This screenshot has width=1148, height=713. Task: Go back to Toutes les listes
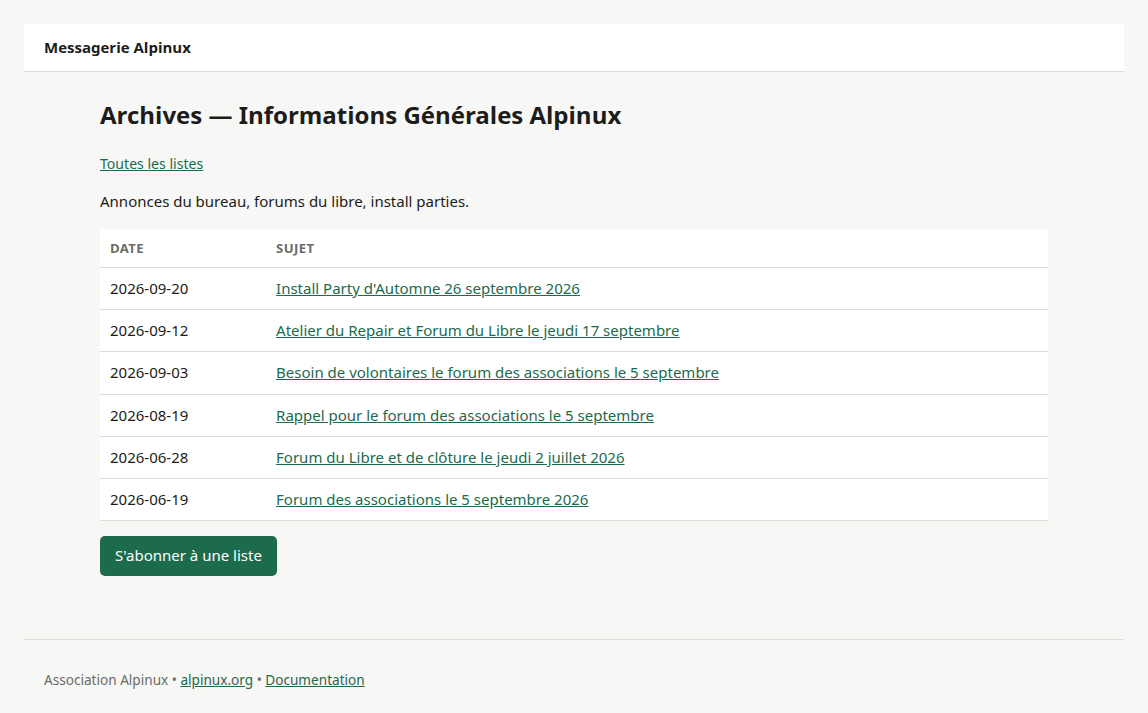pyautogui.click(x=152, y=164)
